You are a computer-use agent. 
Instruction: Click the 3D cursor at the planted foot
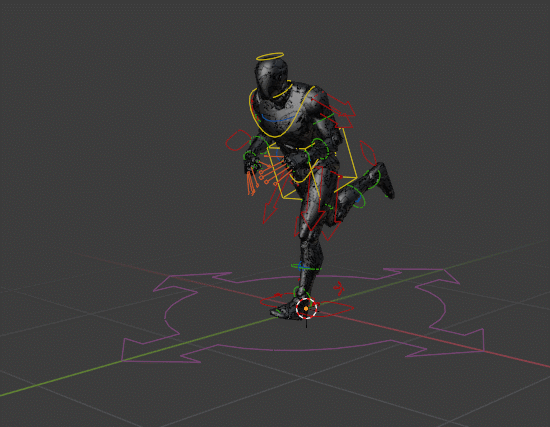pyautogui.click(x=306, y=309)
